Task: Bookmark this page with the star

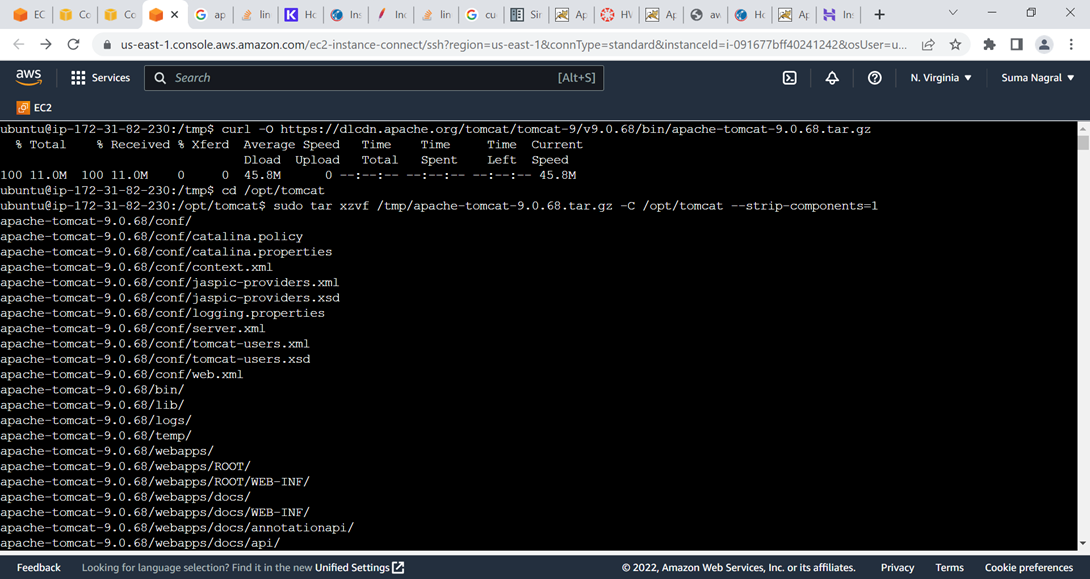Action: 955,45
